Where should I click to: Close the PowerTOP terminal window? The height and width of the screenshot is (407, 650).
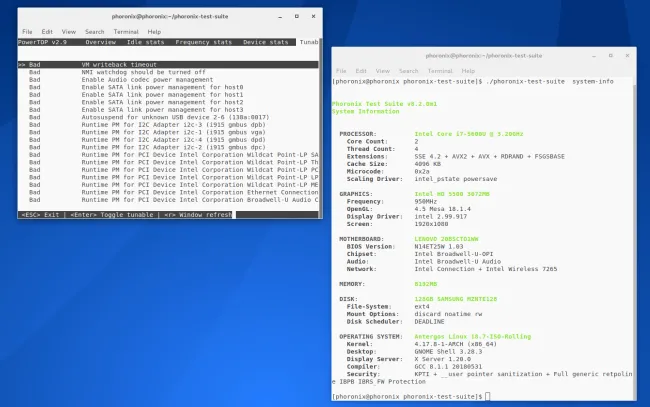pyautogui.click(x=313, y=17)
